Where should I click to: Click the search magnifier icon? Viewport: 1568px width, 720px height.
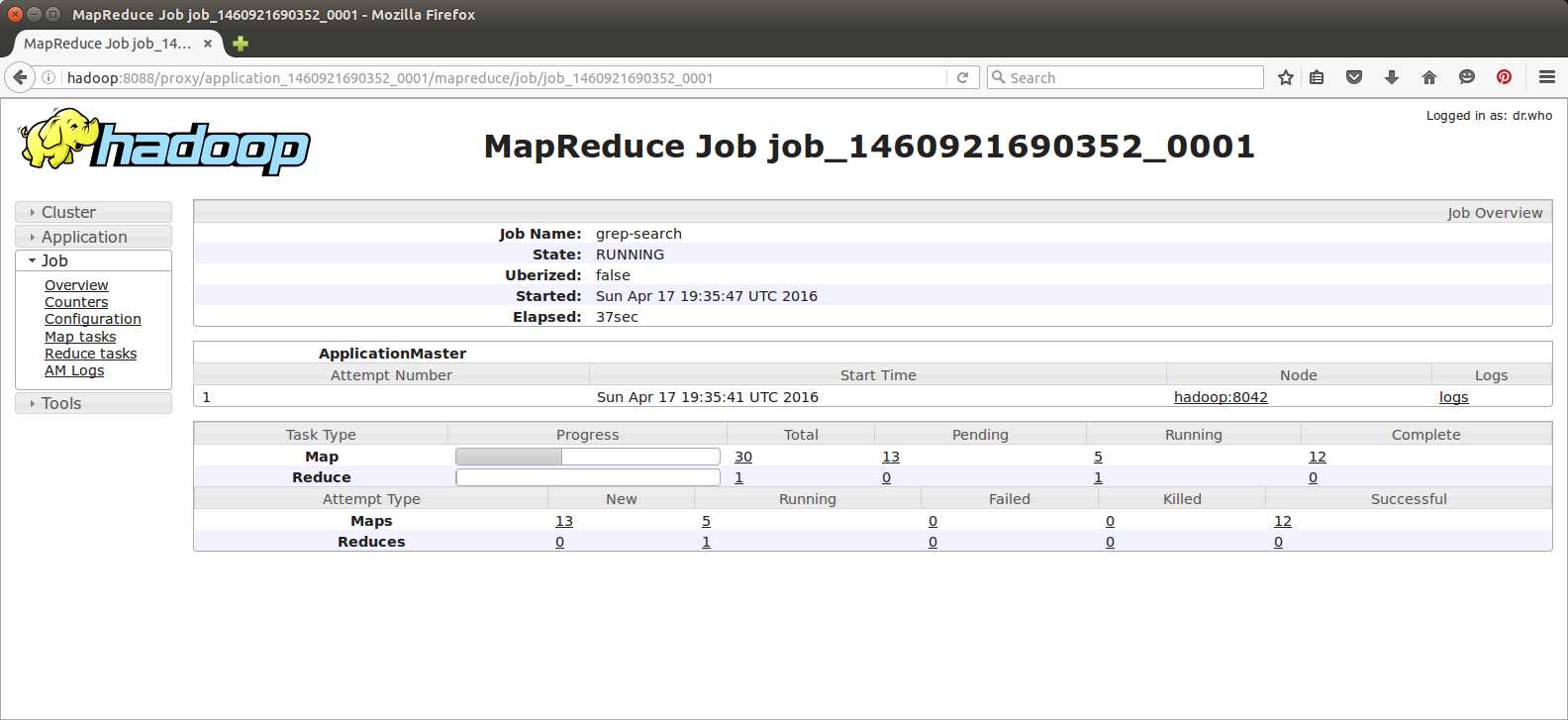coord(998,77)
